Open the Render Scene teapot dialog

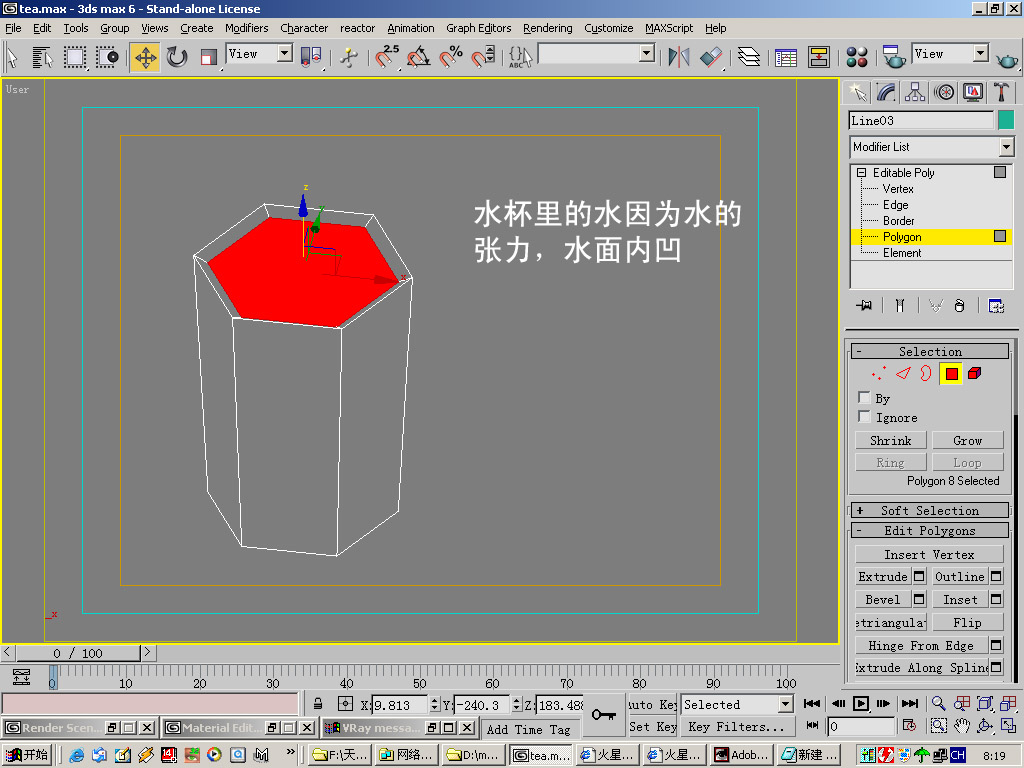(893, 57)
